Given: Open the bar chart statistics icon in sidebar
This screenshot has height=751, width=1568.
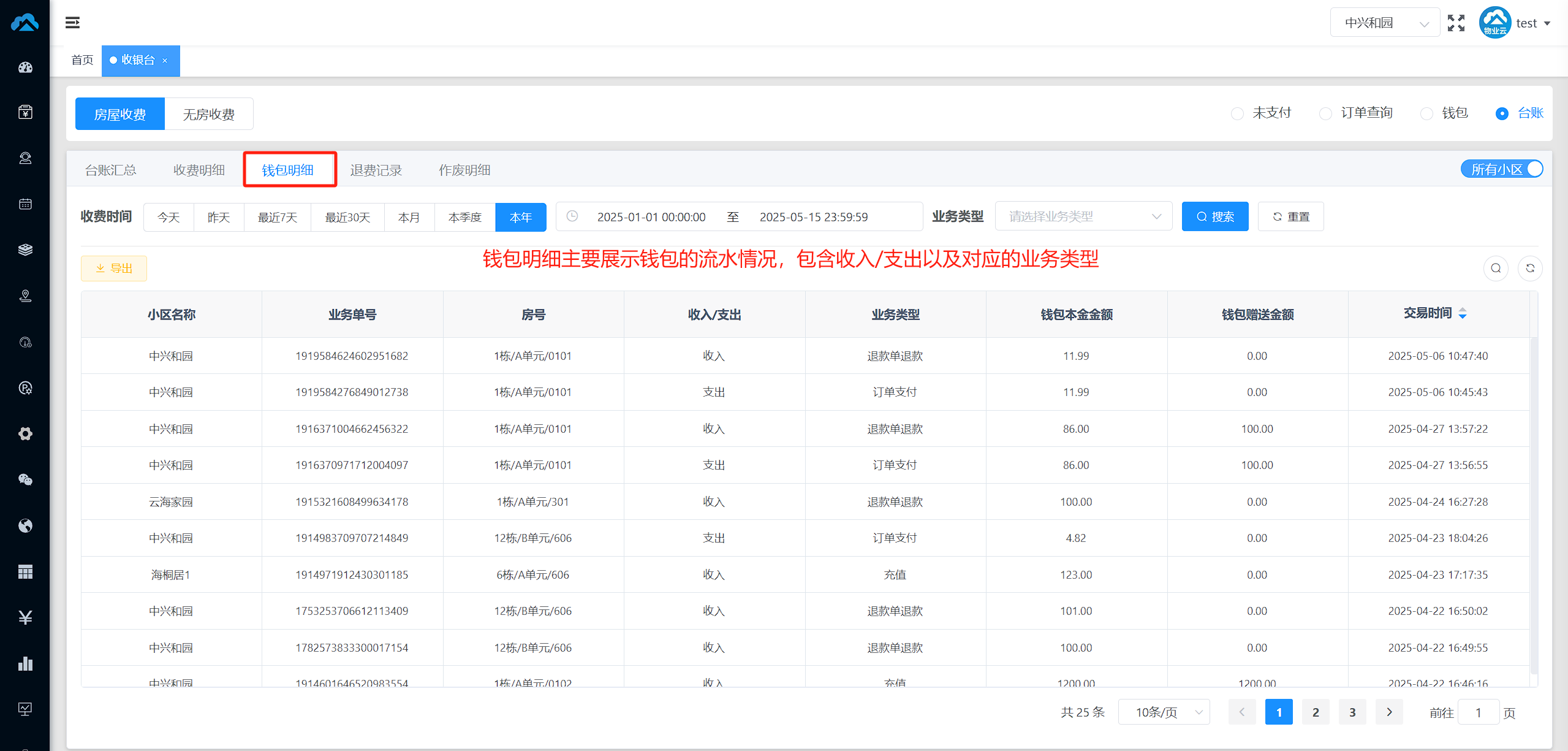Looking at the screenshot, I should 25,663.
